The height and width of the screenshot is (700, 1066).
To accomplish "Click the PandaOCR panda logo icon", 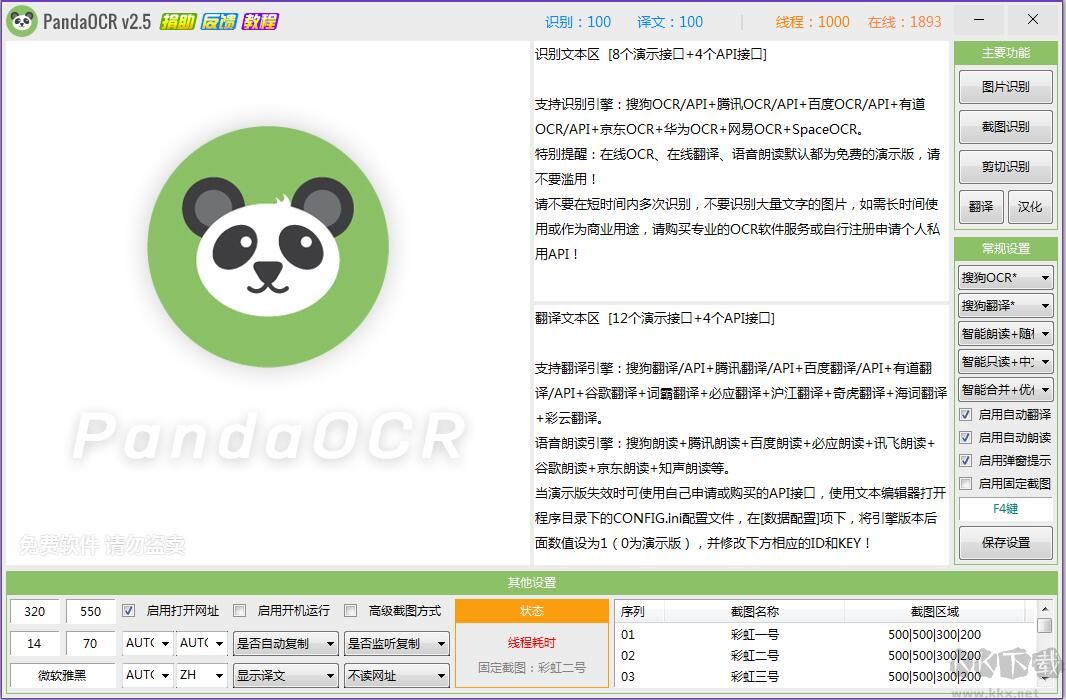I will (22, 19).
